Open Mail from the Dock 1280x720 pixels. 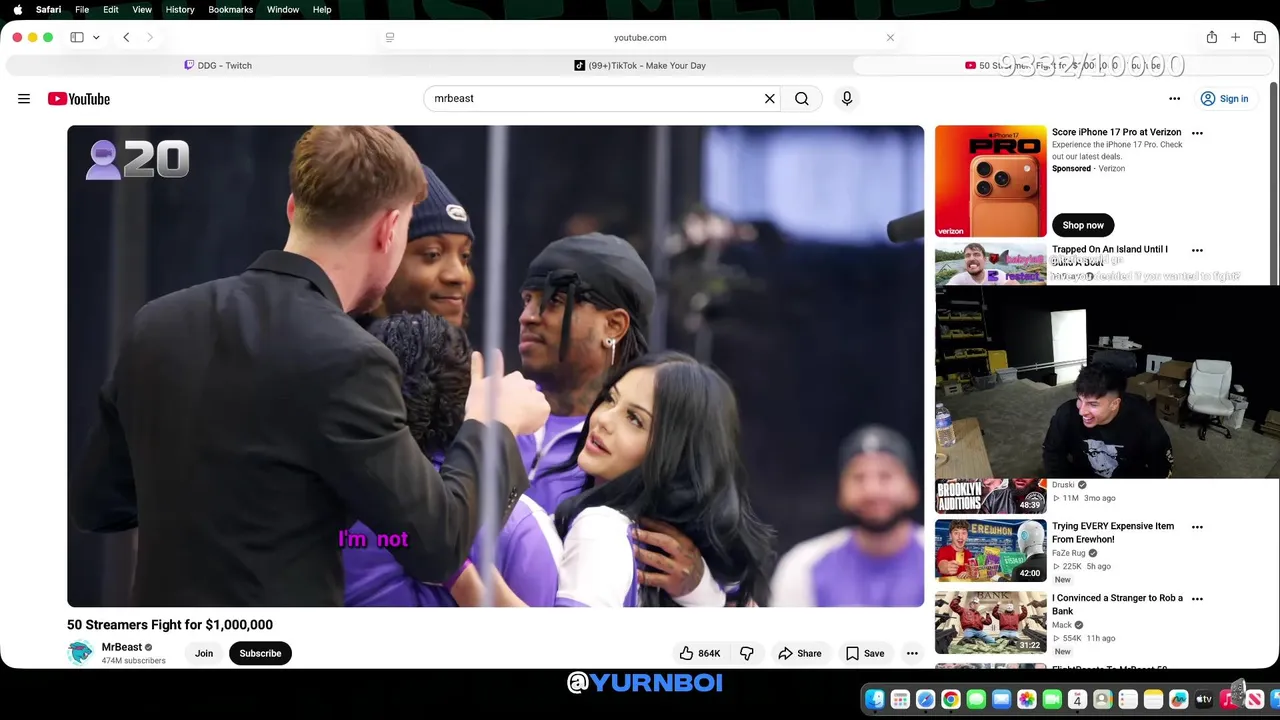click(1001, 699)
